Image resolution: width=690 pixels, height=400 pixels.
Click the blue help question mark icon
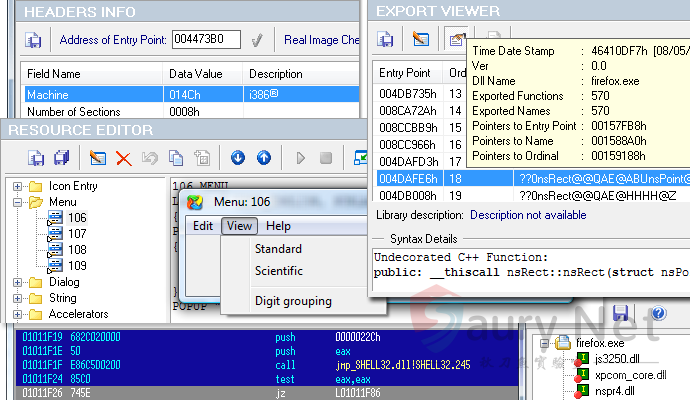click(x=658, y=313)
